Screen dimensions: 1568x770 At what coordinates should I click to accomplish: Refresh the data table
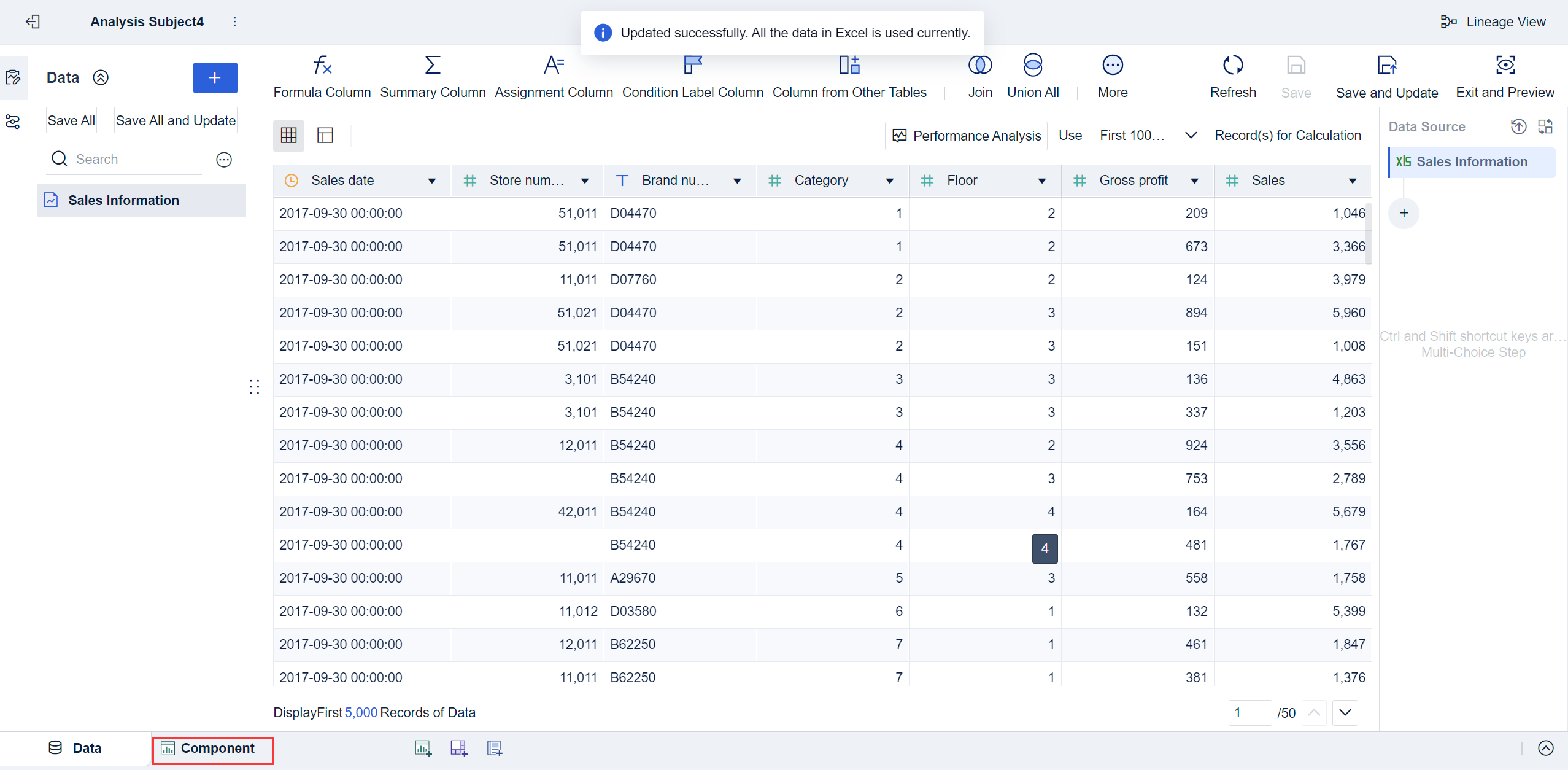click(1233, 75)
